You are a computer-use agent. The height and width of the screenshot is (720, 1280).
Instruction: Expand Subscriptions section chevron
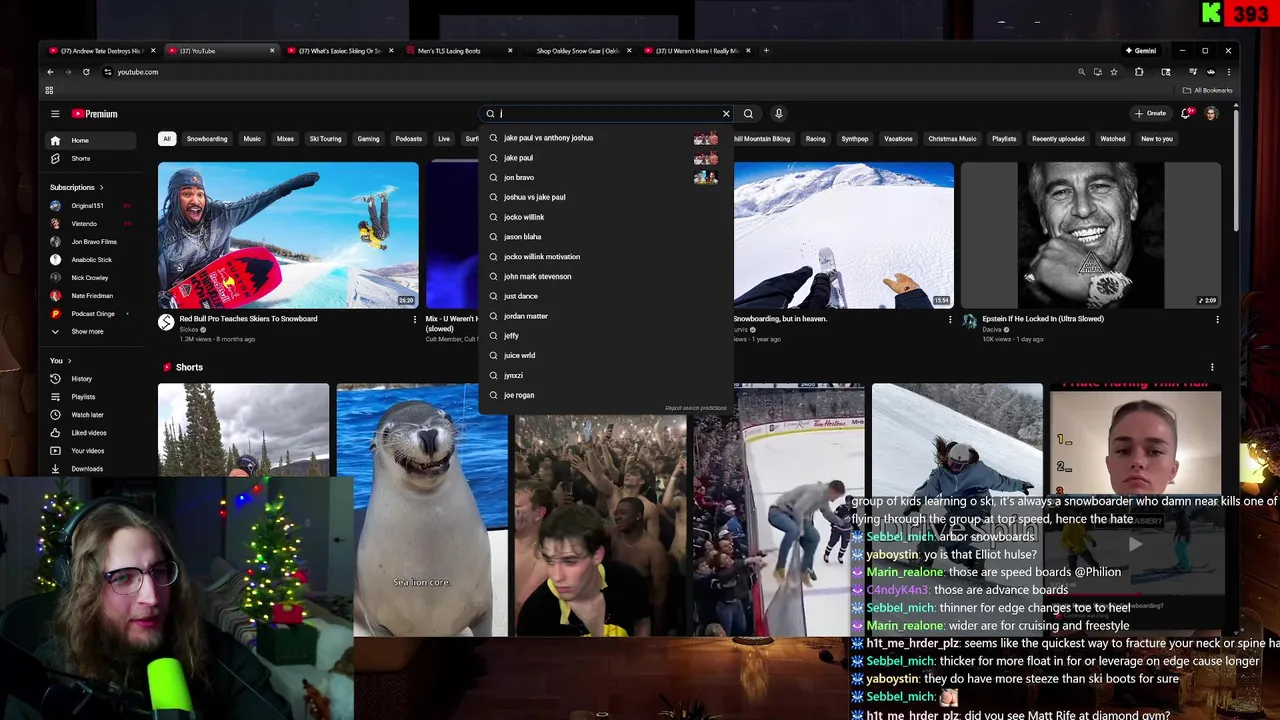[101, 187]
